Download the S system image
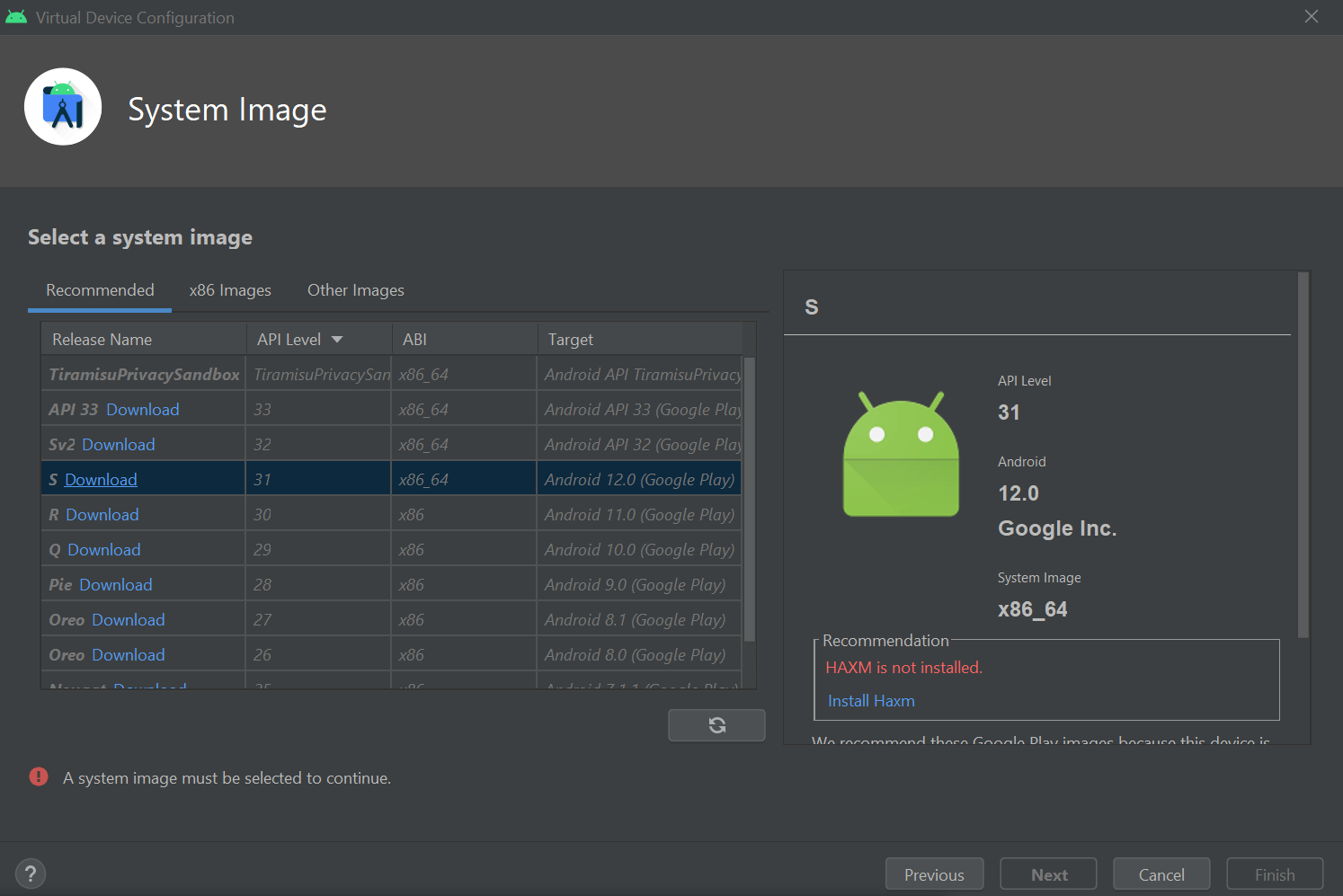Image resolution: width=1343 pixels, height=896 pixels. click(100, 479)
